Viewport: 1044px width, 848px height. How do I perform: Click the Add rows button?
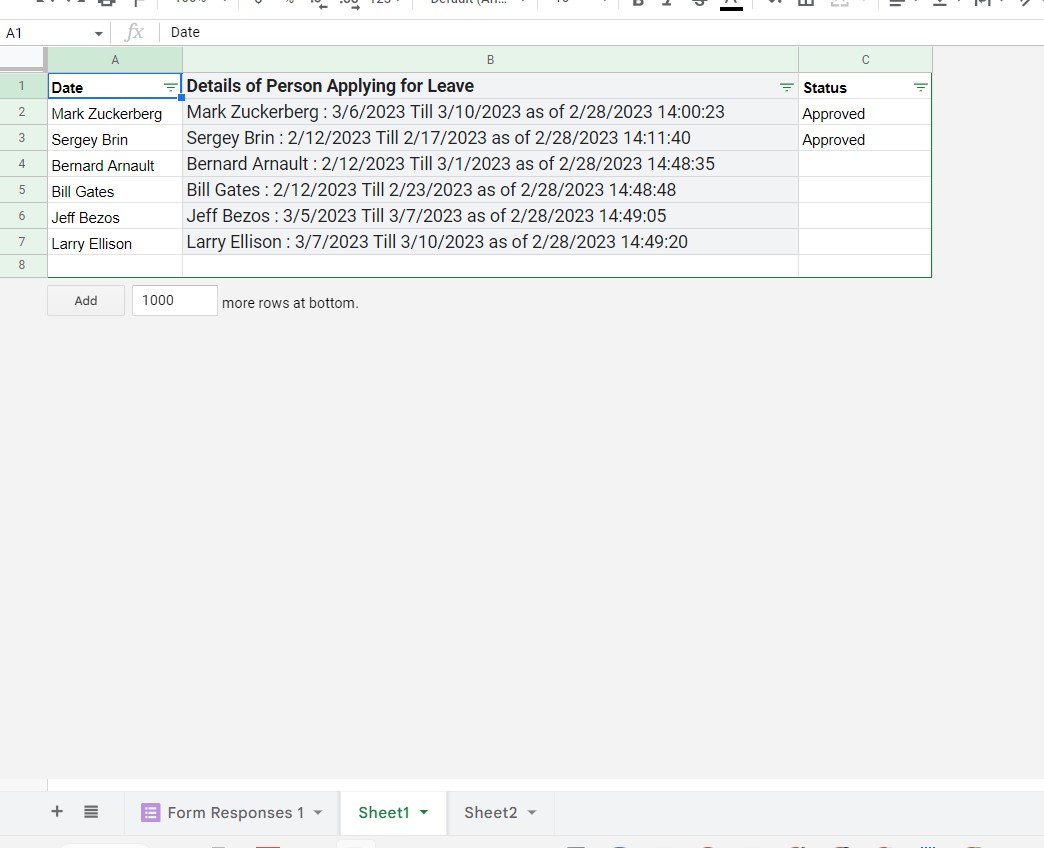click(x=86, y=300)
